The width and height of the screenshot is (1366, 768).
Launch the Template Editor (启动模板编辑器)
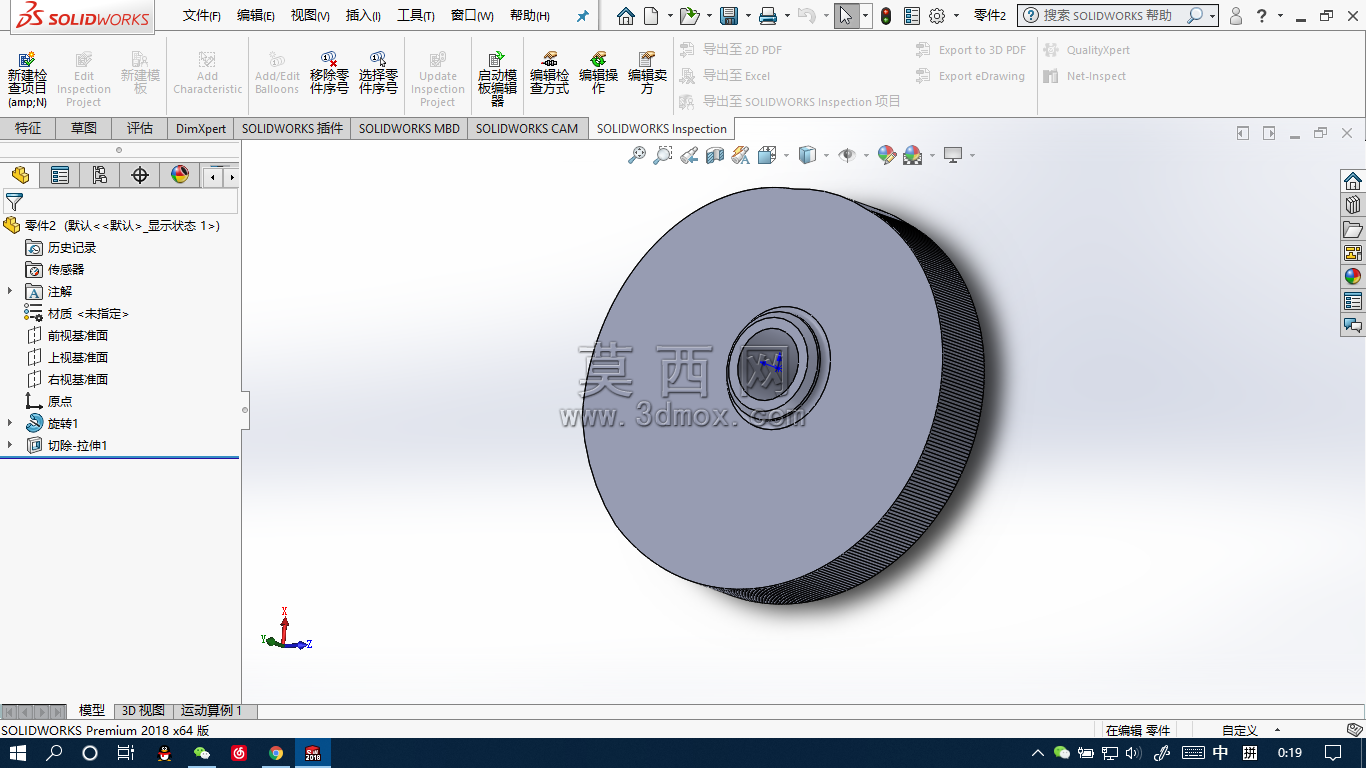(497, 79)
